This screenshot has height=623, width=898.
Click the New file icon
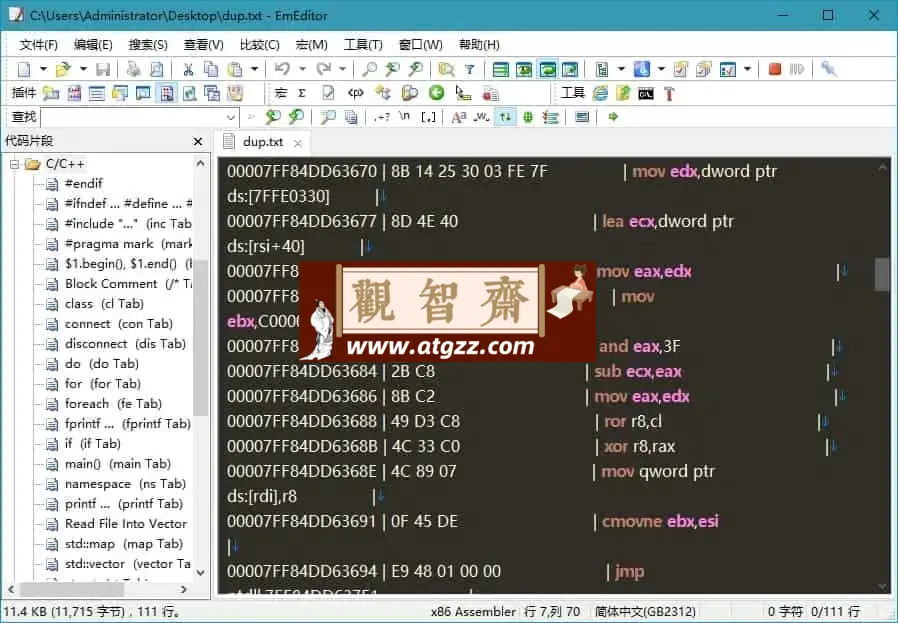(x=24, y=69)
